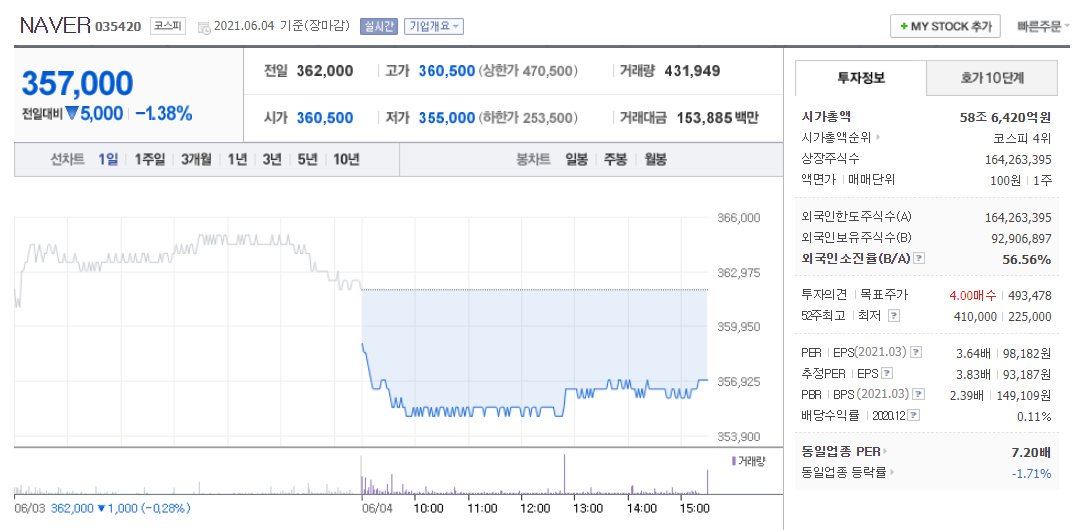
Task: Click the 동일업종 등락률 link text
Action: coord(847,472)
